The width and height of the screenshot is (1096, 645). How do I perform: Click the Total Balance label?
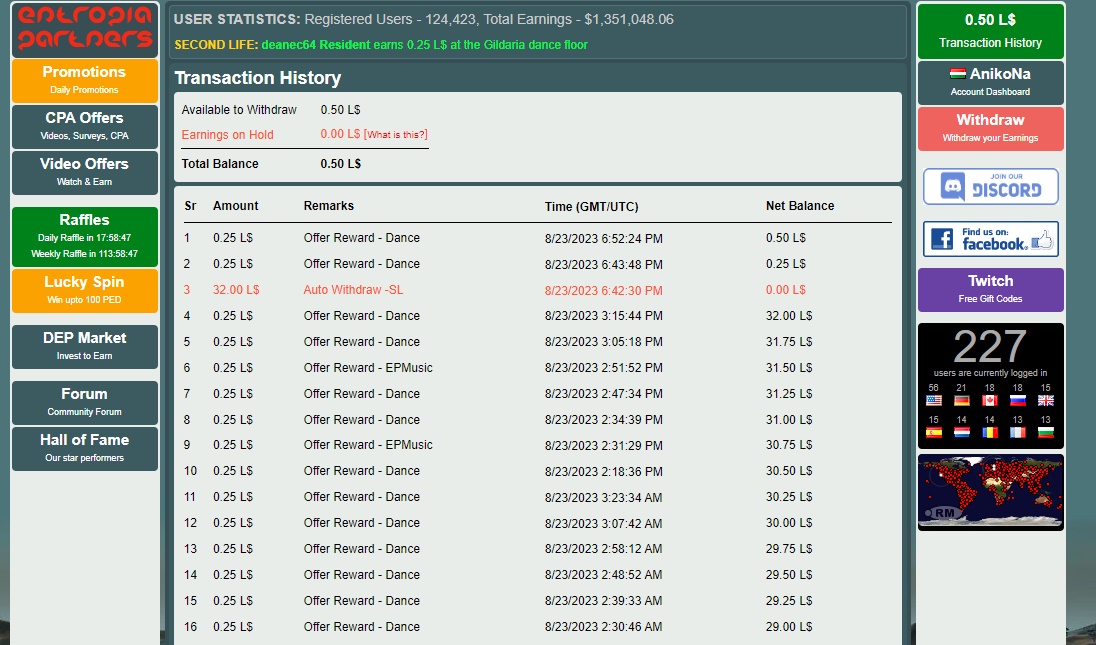click(x=219, y=164)
